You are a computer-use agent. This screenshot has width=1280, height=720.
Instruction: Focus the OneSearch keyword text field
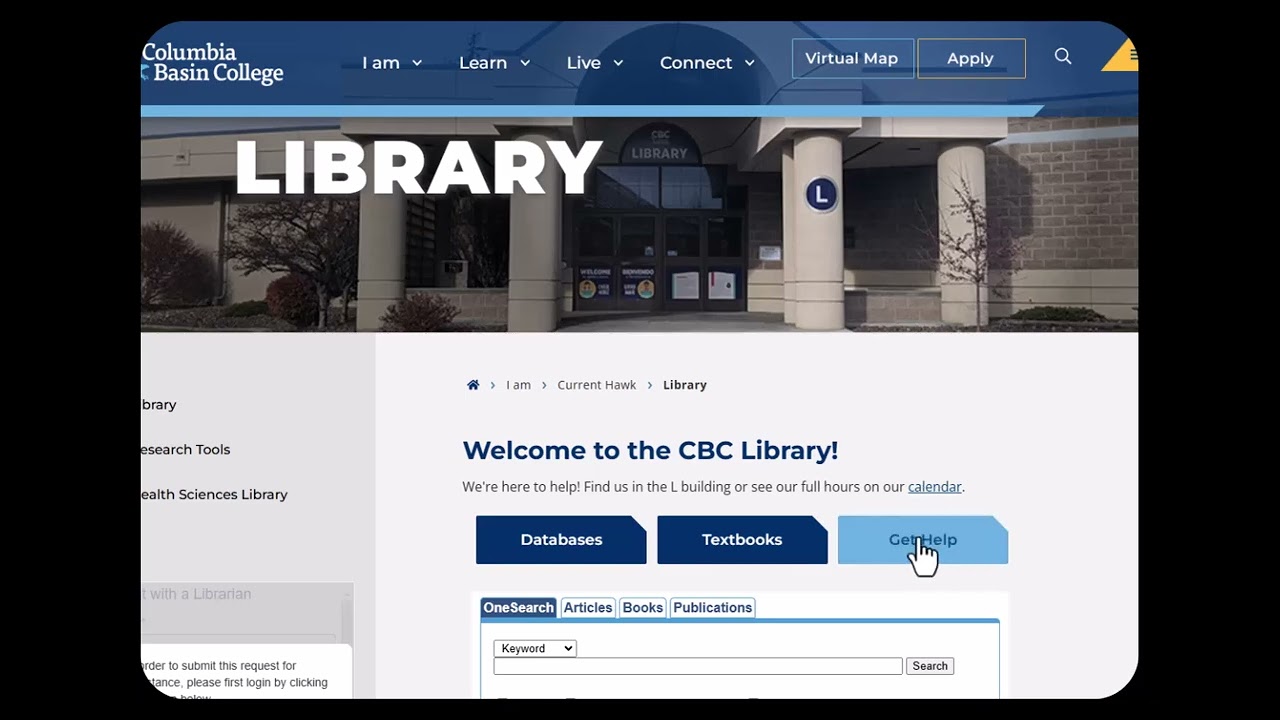click(698, 666)
